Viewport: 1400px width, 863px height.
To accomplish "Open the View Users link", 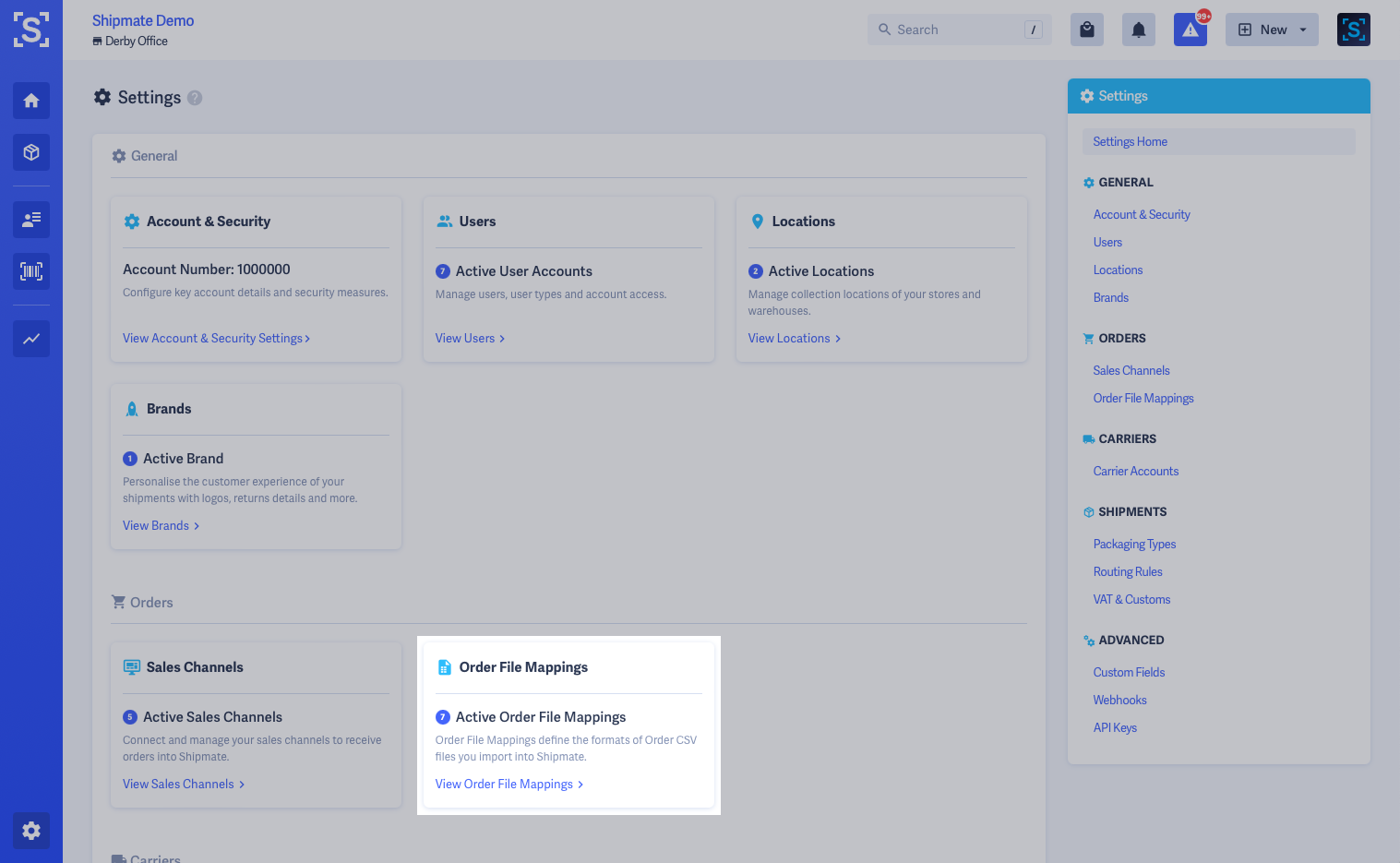I will coord(470,339).
